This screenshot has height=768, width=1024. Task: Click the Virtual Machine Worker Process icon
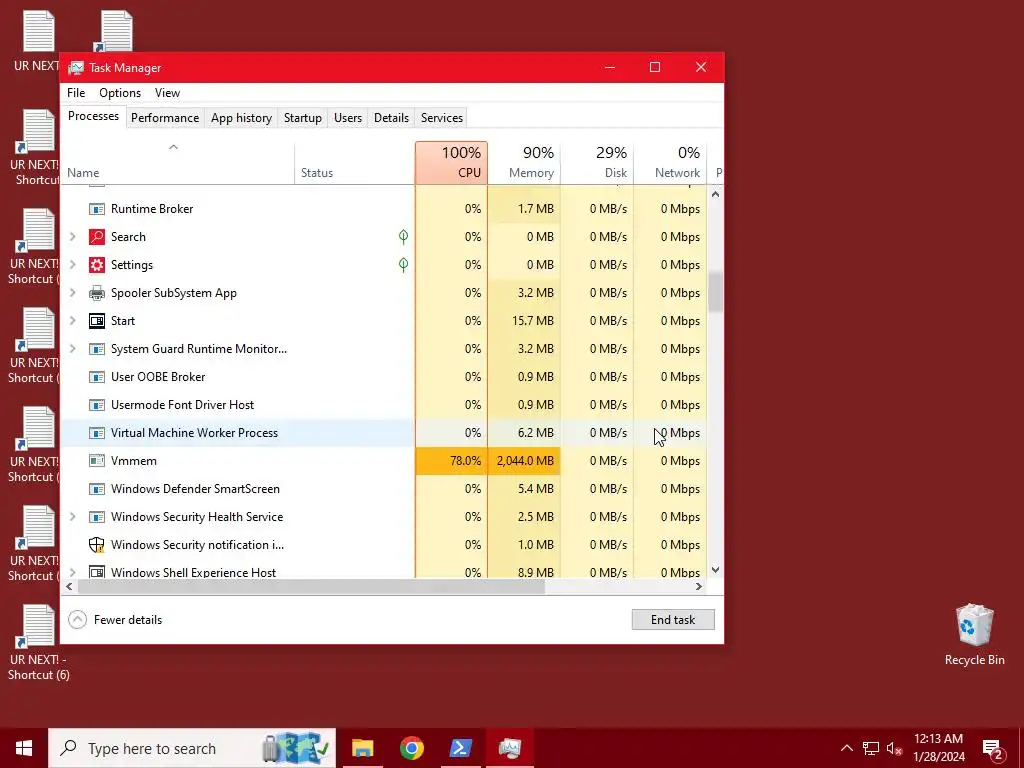pyautogui.click(x=97, y=433)
